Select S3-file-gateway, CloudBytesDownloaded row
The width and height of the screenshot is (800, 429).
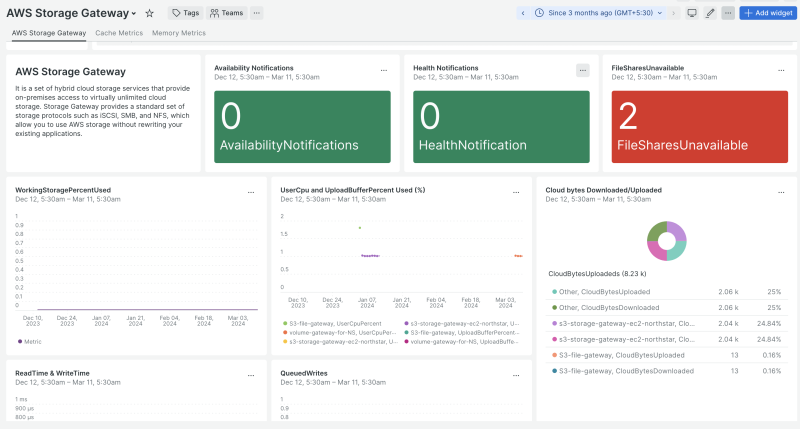pos(666,371)
